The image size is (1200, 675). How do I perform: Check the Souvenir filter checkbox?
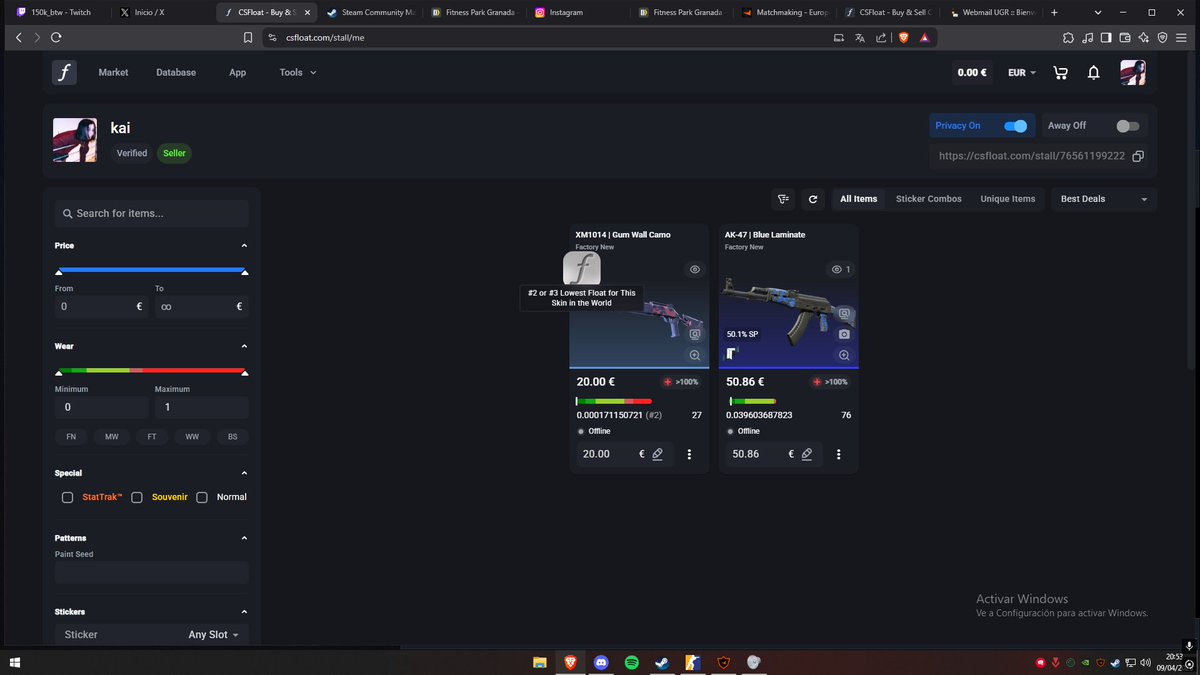tap(137, 497)
